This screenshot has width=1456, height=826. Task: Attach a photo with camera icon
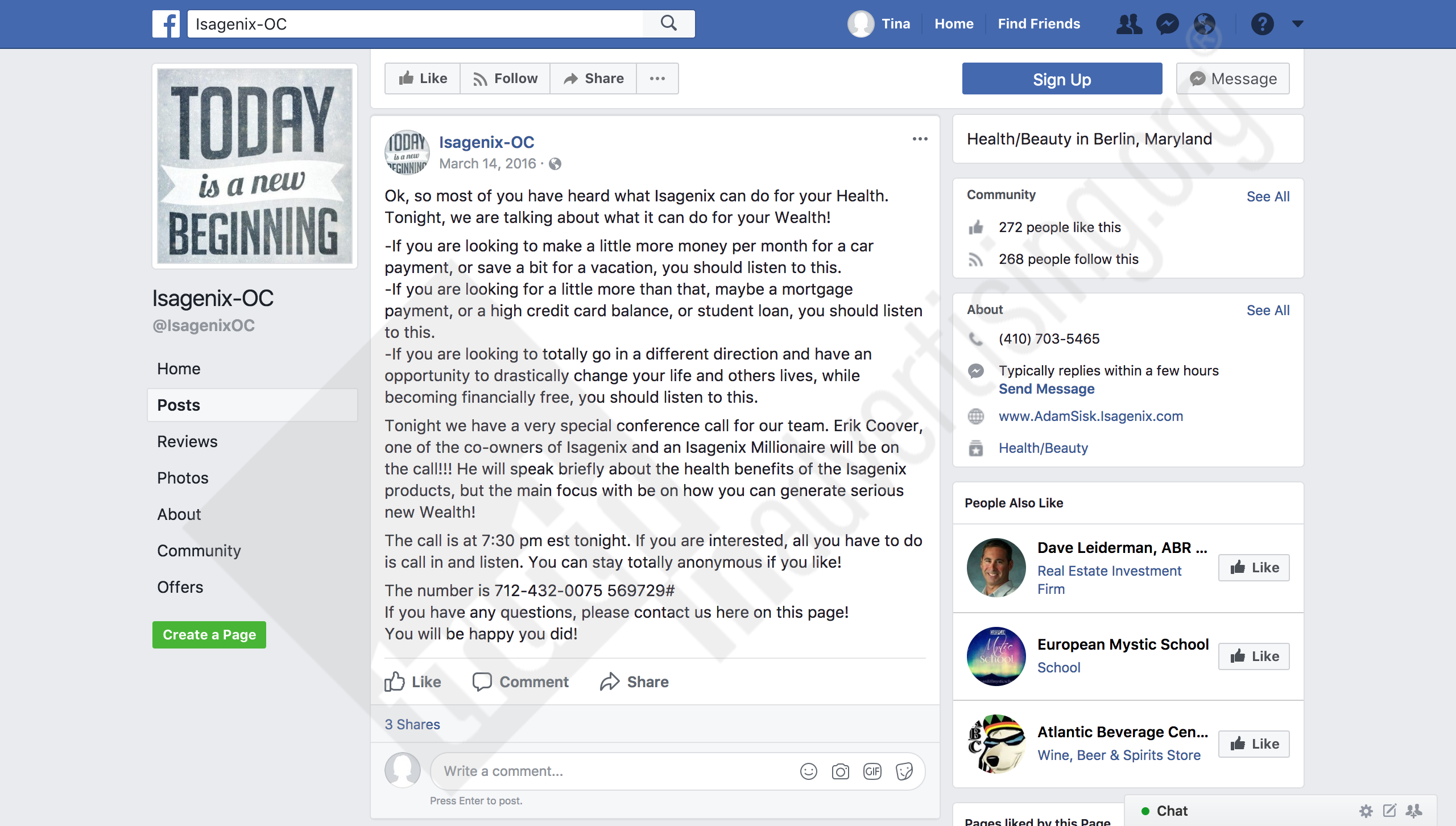[840, 771]
